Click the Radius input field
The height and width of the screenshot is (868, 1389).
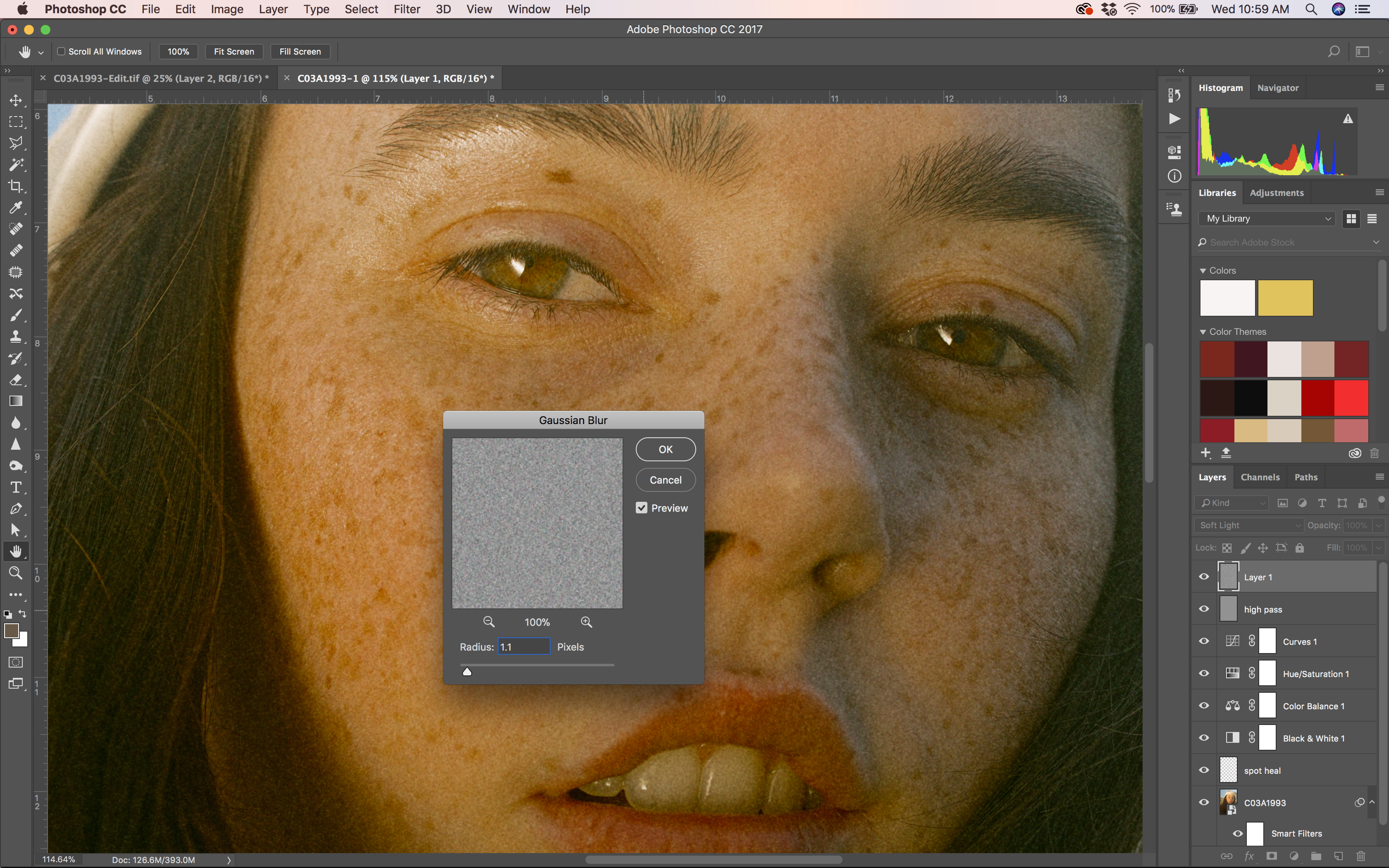524,646
